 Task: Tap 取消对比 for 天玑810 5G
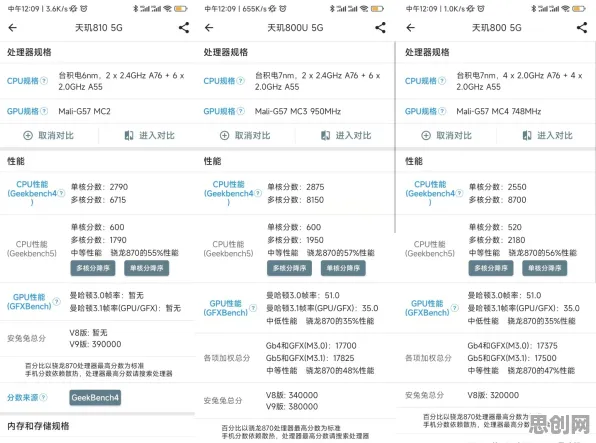(x=49, y=135)
